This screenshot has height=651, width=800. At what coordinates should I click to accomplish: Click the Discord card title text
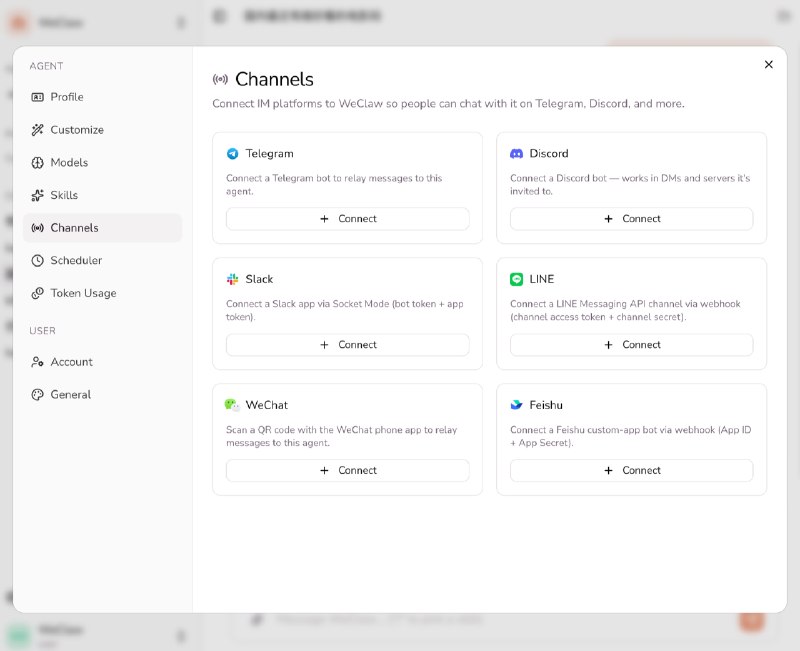(549, 154)
